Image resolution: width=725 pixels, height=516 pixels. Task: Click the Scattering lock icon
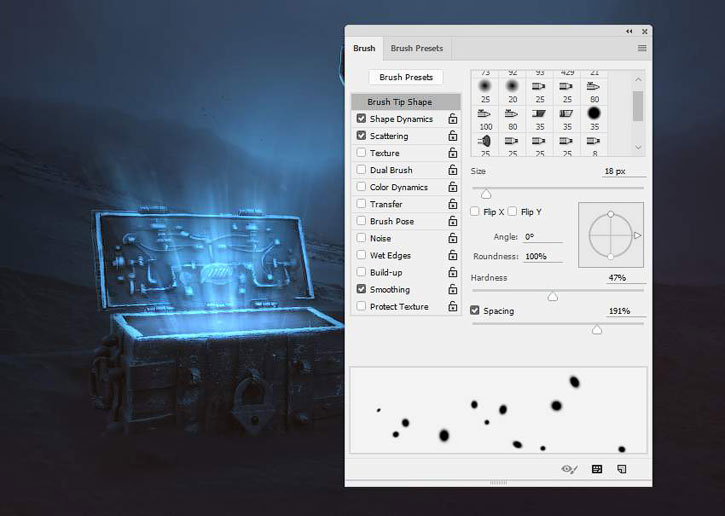click(x=453, y=136)
